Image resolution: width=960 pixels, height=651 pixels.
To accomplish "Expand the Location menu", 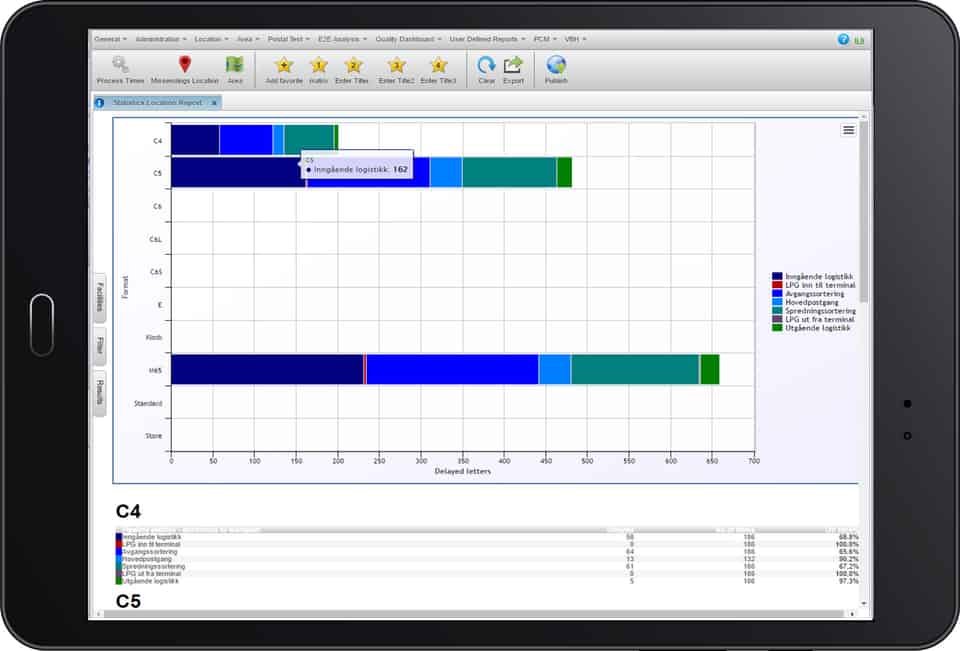I will pyautogui.click(x=211, y=39).
